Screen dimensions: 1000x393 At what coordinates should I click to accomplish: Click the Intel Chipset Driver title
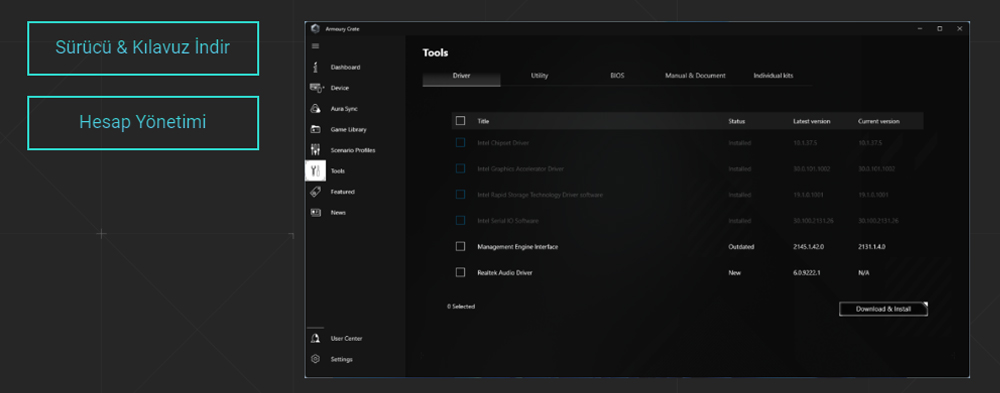[x=503, y=143]
